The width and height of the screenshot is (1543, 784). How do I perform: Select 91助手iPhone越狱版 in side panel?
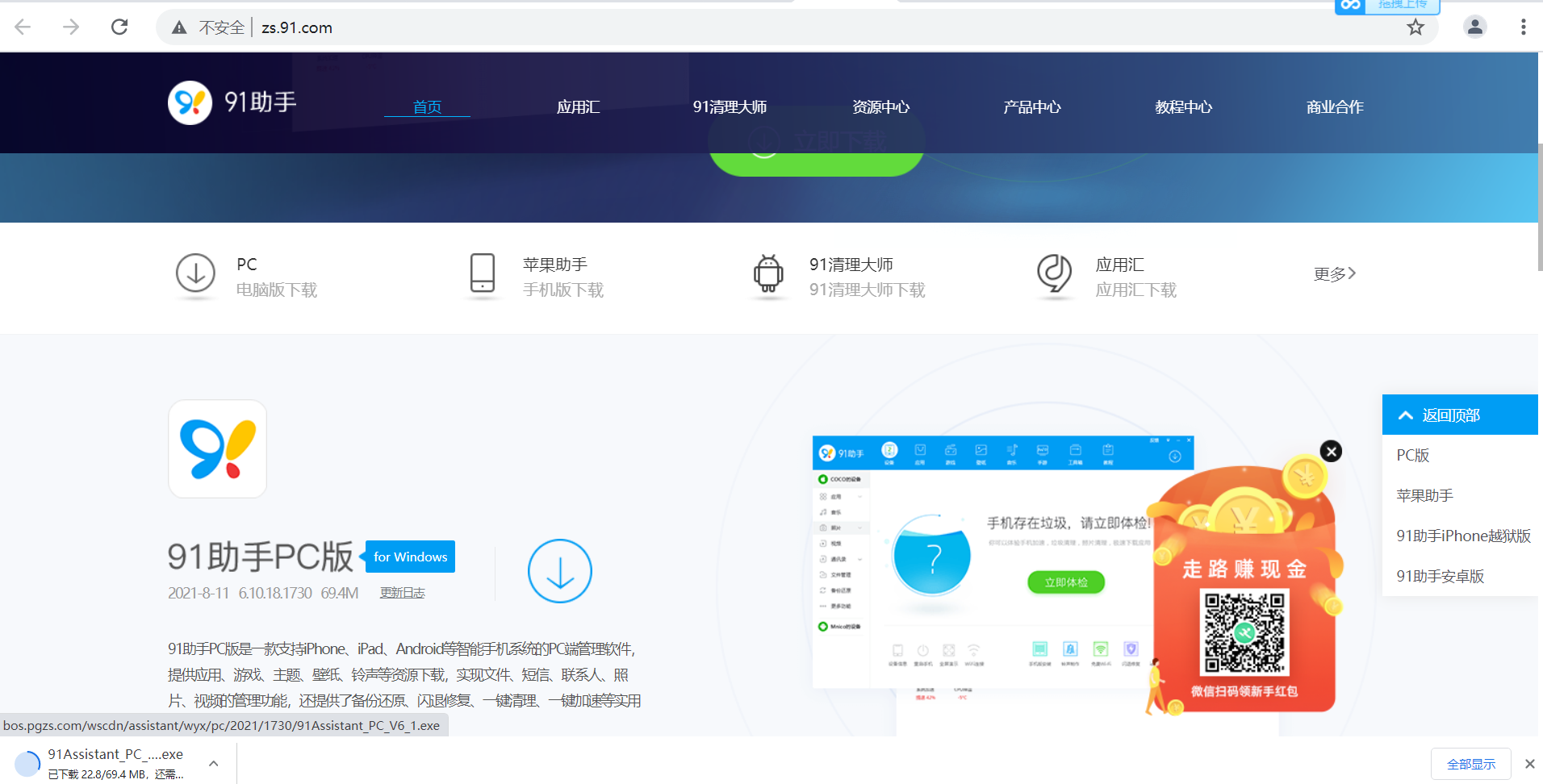tap(1463, 536)
